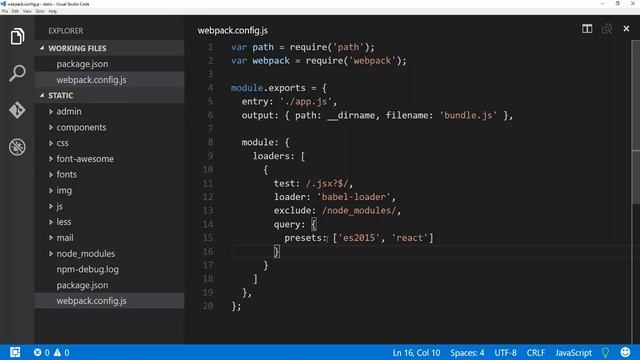Change language mode via JavaScript
640x360 pixels.
click(573, 353)
